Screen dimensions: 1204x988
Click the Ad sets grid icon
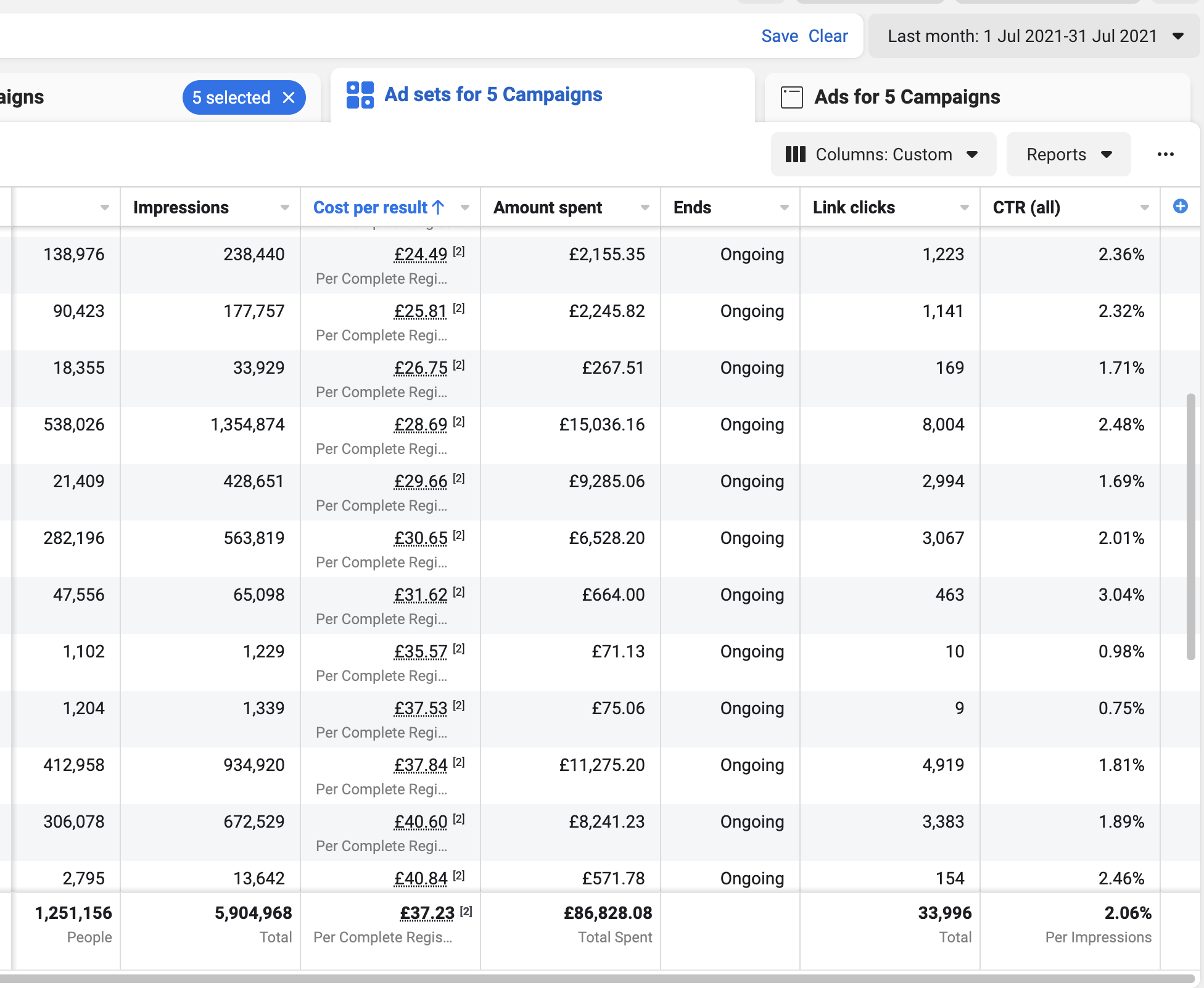(360, 95)
